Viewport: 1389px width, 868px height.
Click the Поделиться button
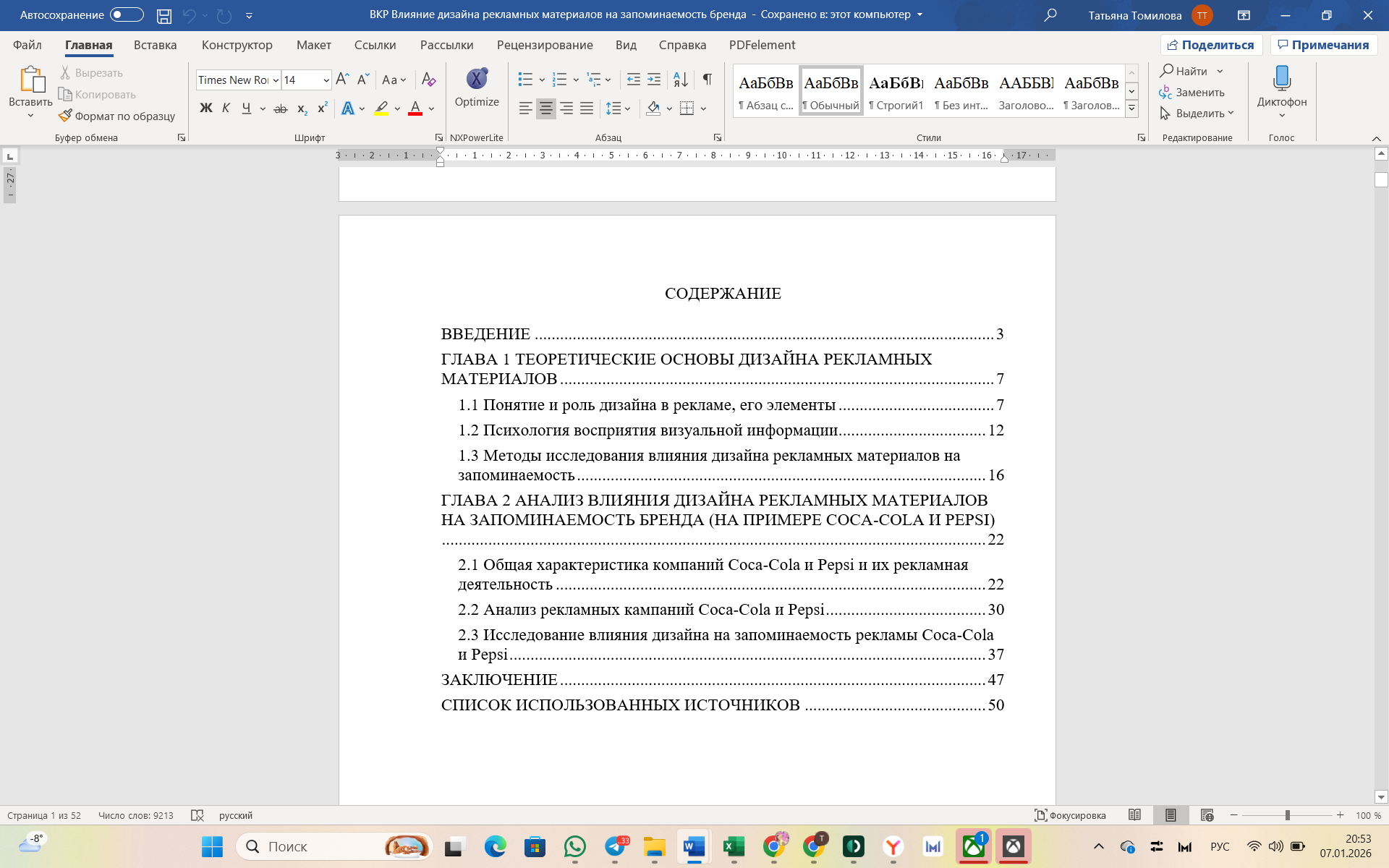coord(1211,45)
